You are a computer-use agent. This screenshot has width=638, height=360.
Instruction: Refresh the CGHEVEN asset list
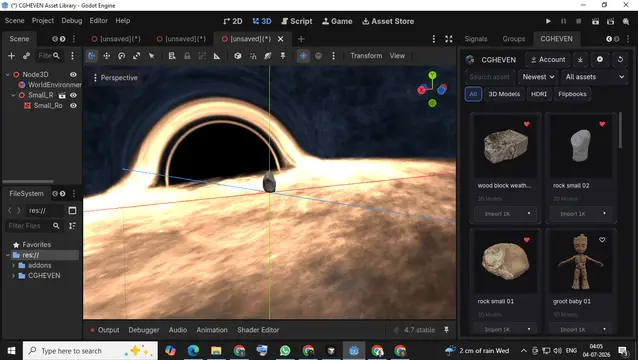(x=620, y=59)
